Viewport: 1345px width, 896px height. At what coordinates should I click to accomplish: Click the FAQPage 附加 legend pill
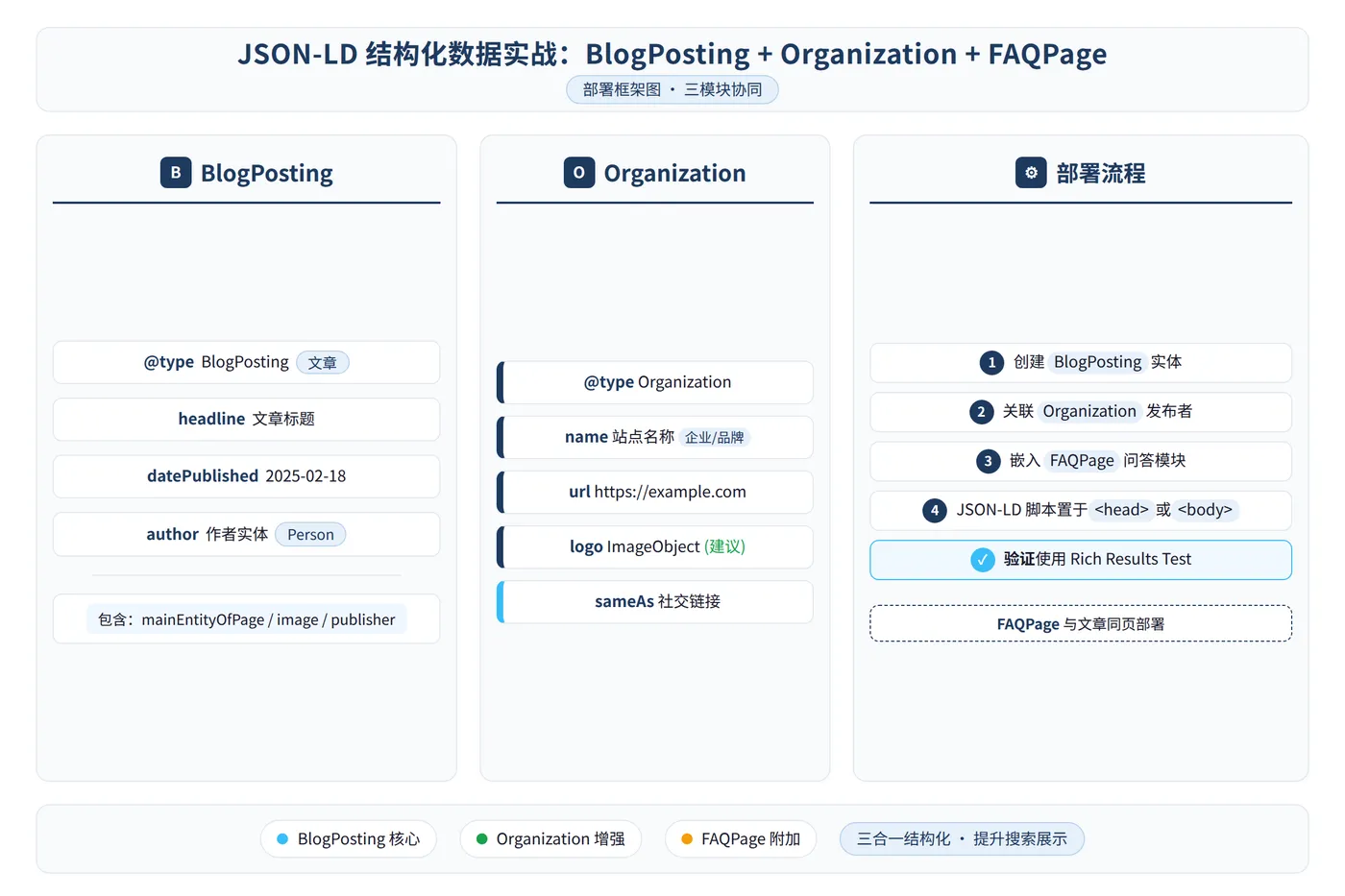tap(741, 839)
